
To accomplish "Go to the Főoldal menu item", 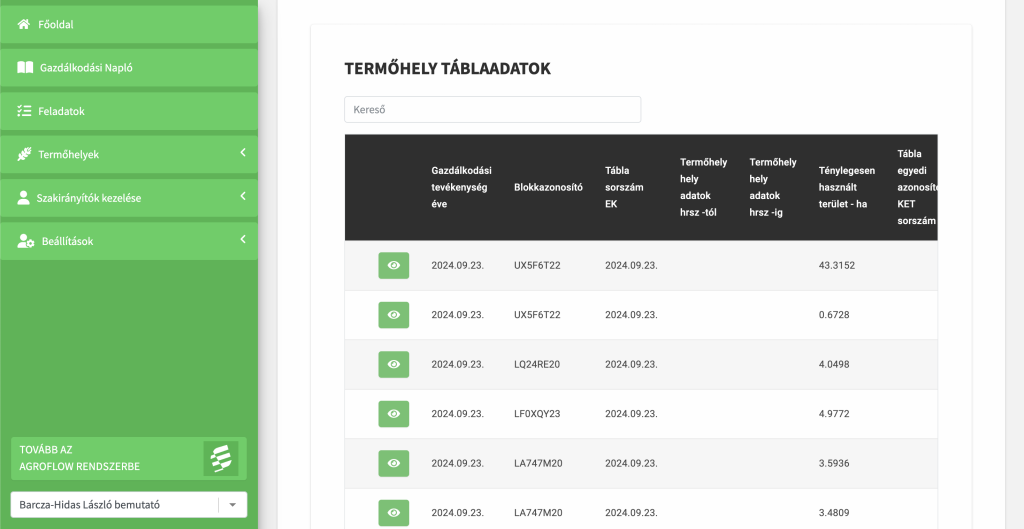I will 56,24.
